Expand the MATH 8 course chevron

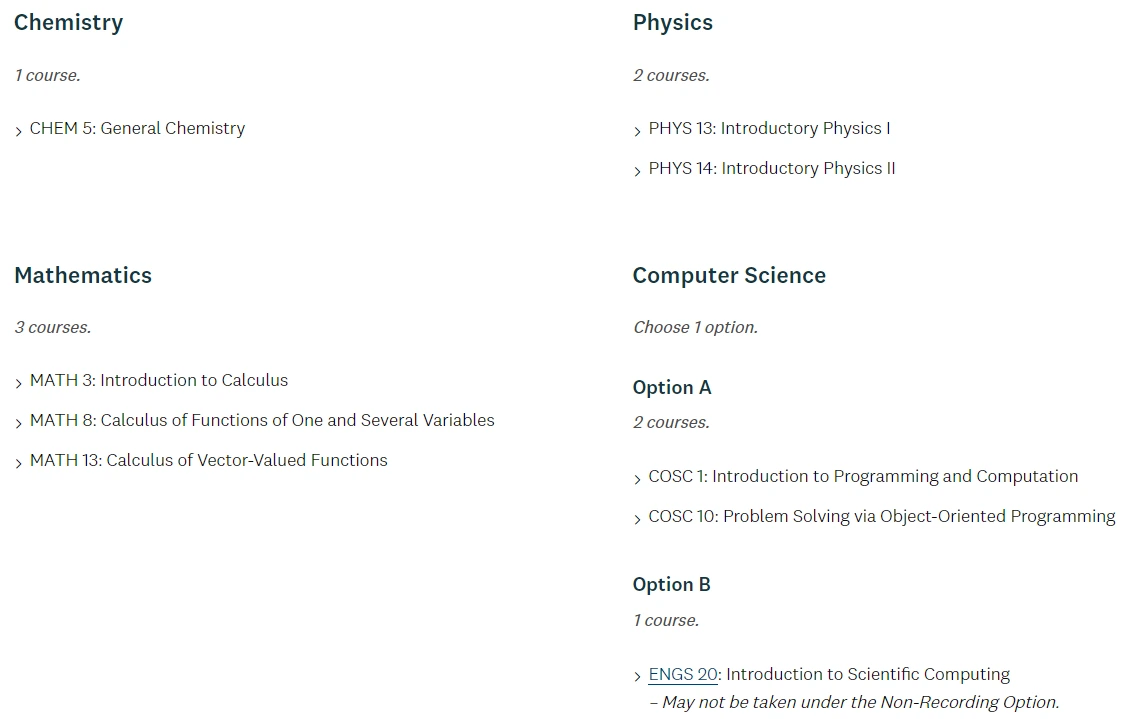pyautogui.click(x=18, y=424)
